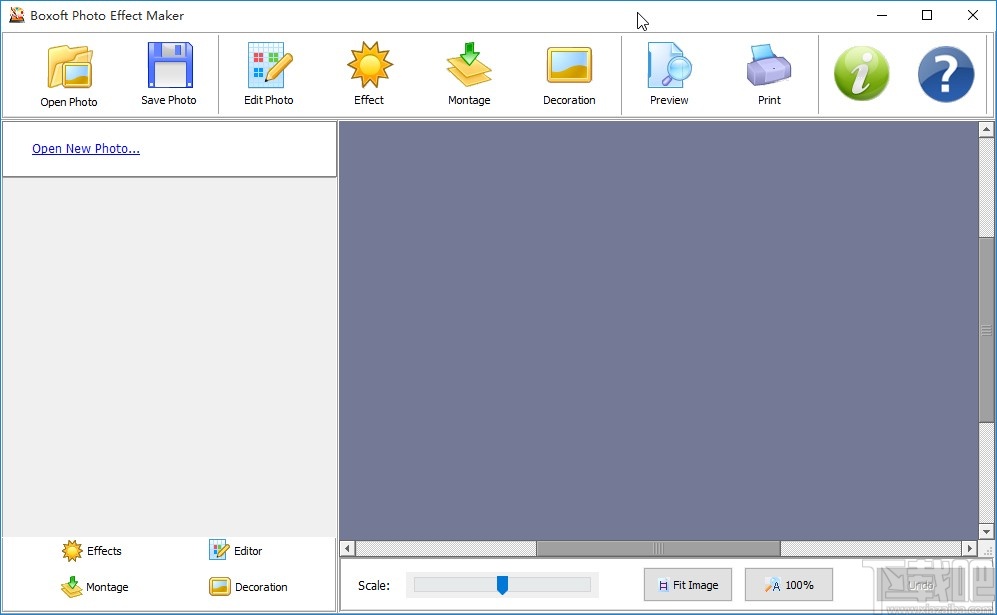
Task: Click the Print printer icon
Action: tap(769, 67)
